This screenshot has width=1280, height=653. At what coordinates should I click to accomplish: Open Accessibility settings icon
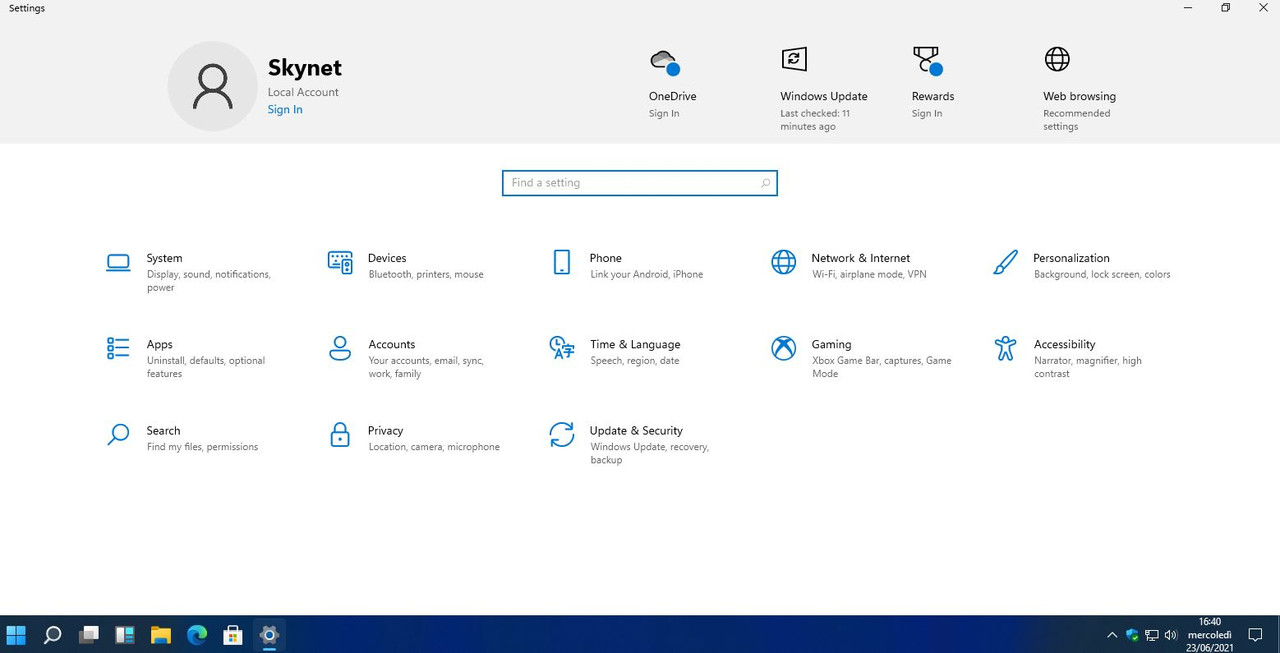click(1005, 348)
